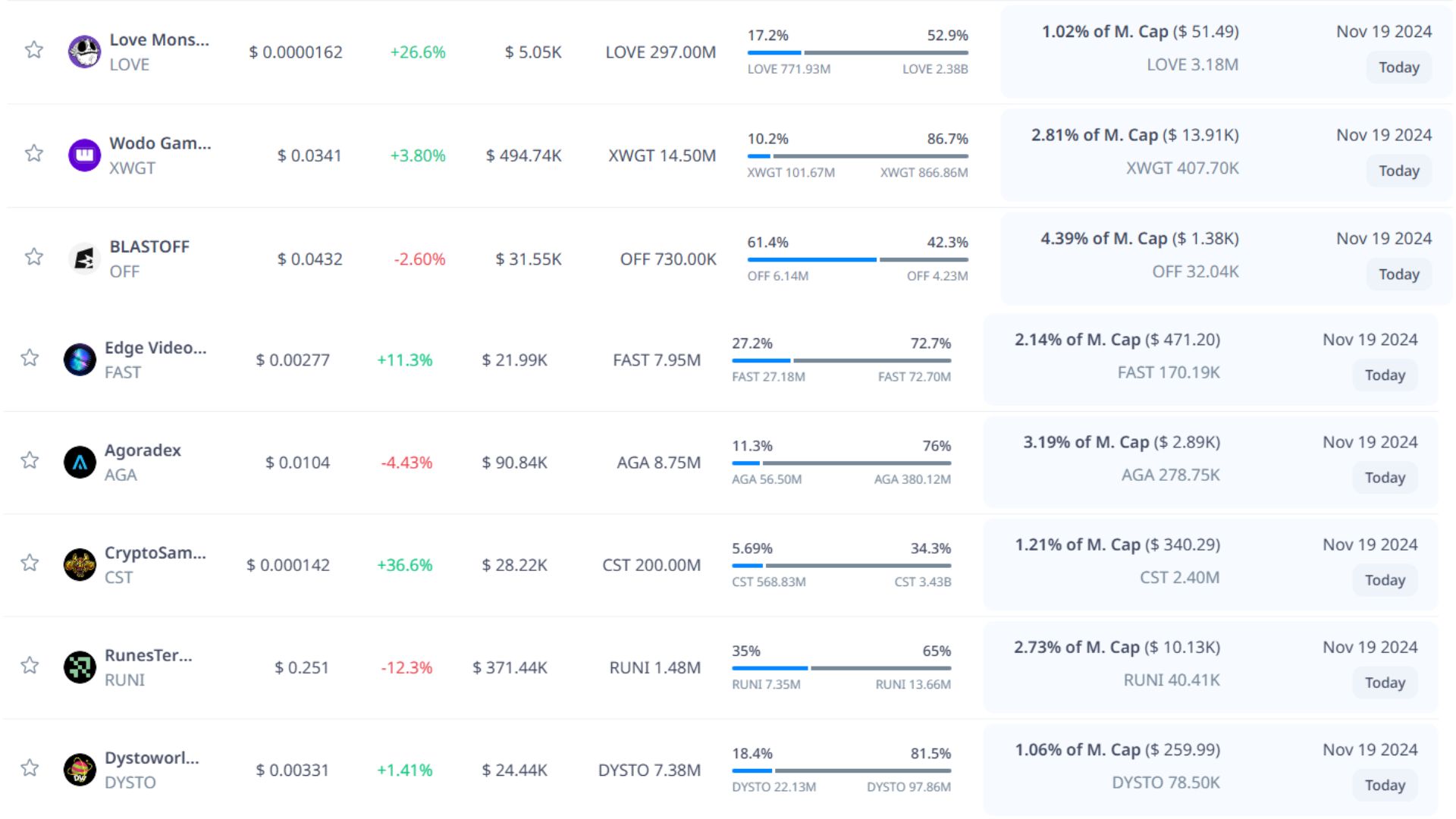Click the Edge Video FAST logo
The width and height of the screenshot is (1456, 819).
(x=80, y=359)
